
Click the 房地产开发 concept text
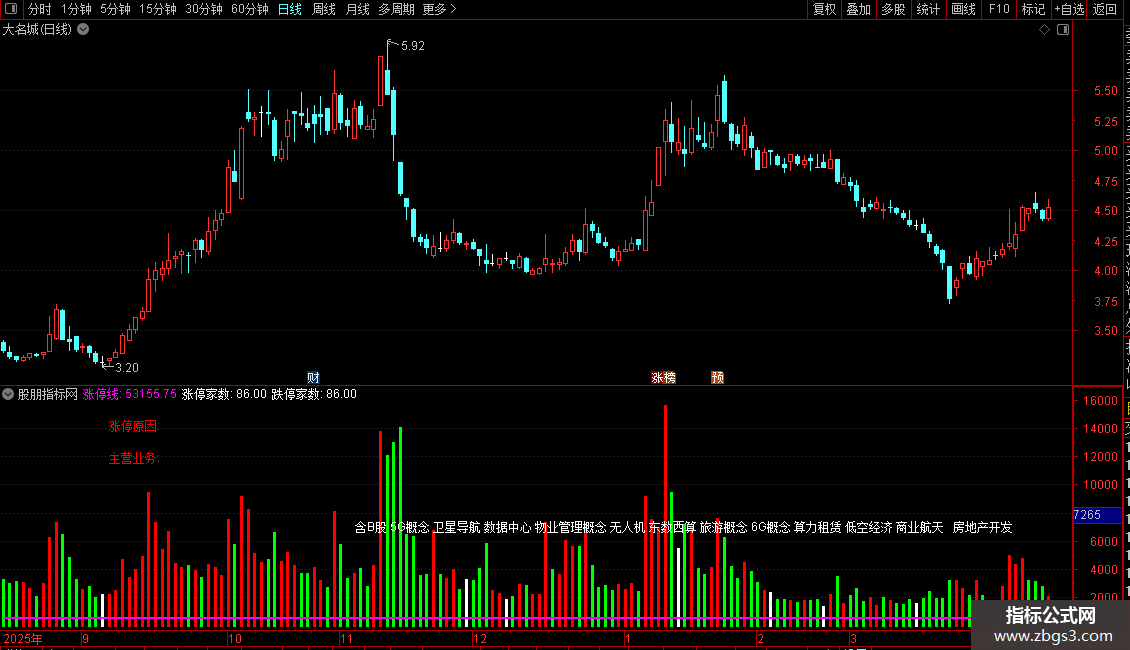(x=982, y=527)
